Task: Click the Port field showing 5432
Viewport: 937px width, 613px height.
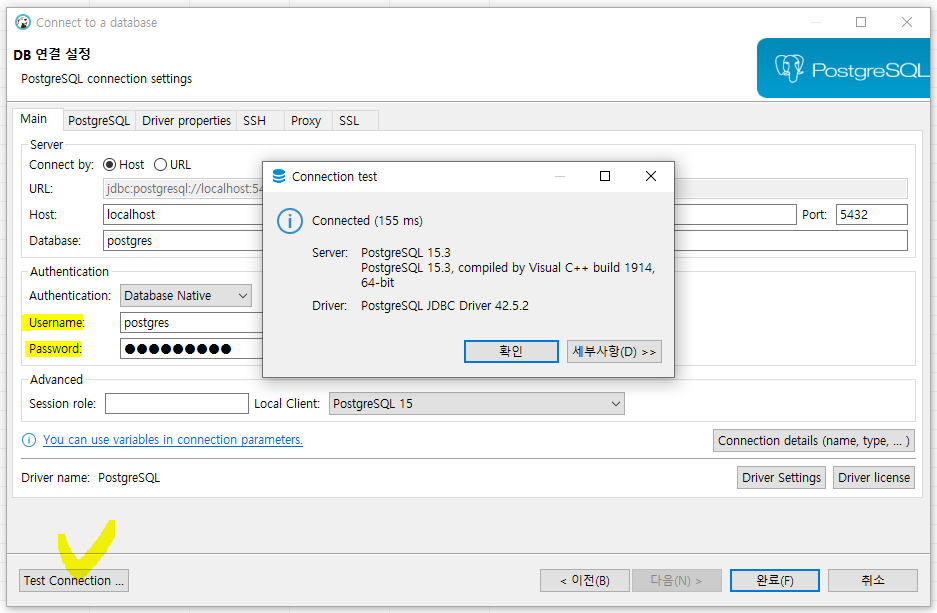Action: click(872, 214)
